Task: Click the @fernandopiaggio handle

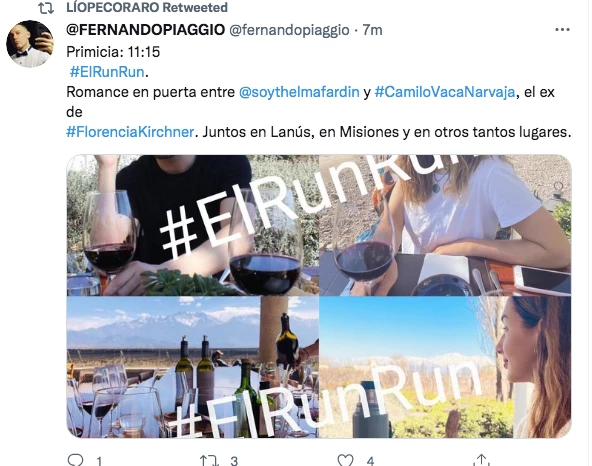Action: 289,30
